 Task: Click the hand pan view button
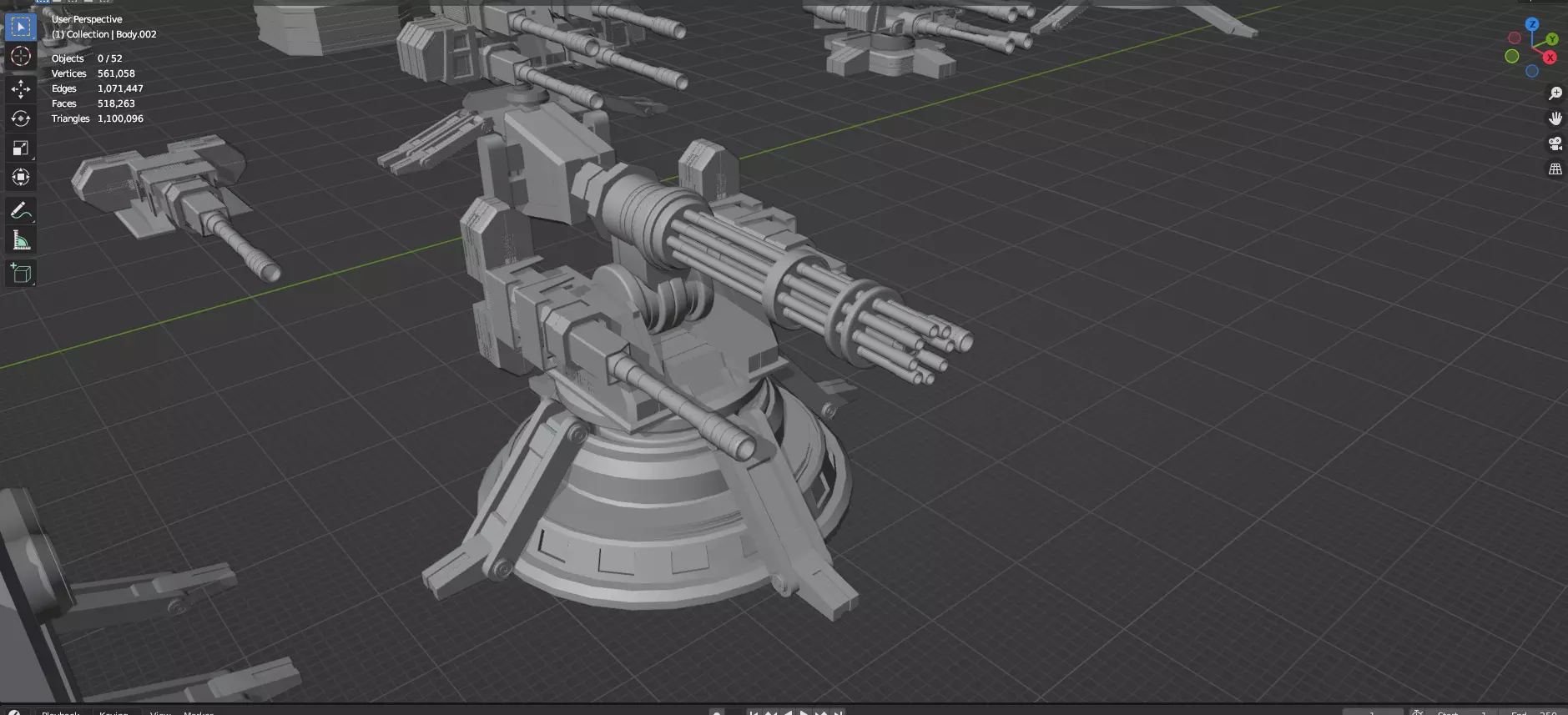(x=1555, y=118)
